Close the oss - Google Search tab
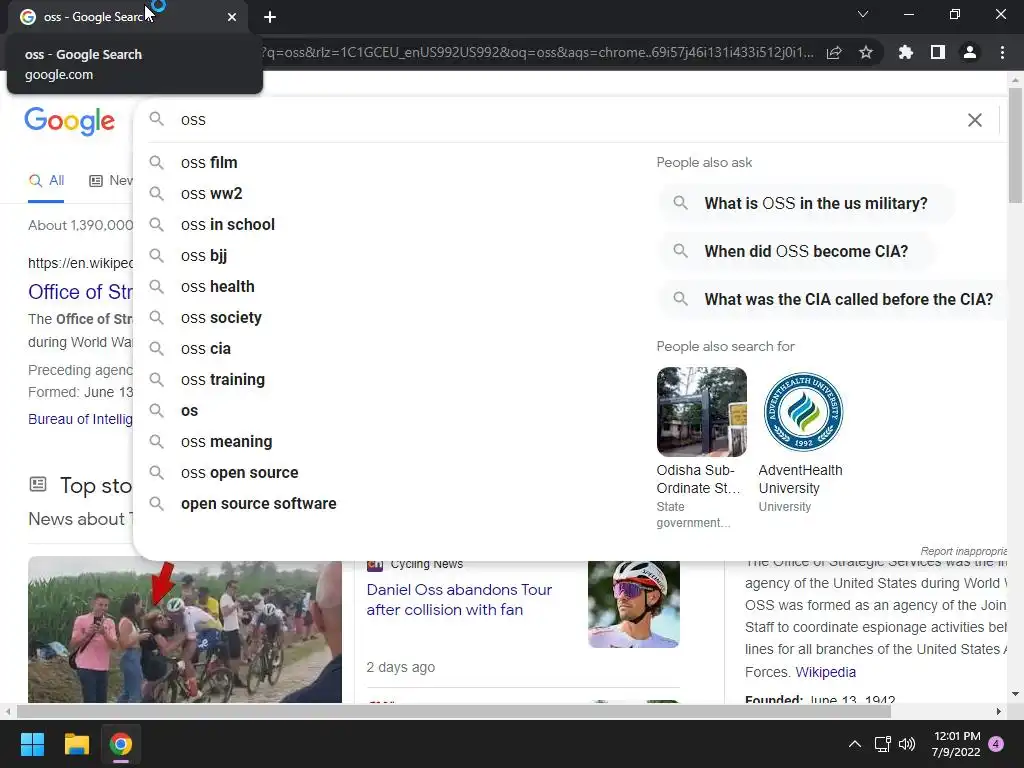The width and height of the screenshot is (1024, 768). pos(232,17)
